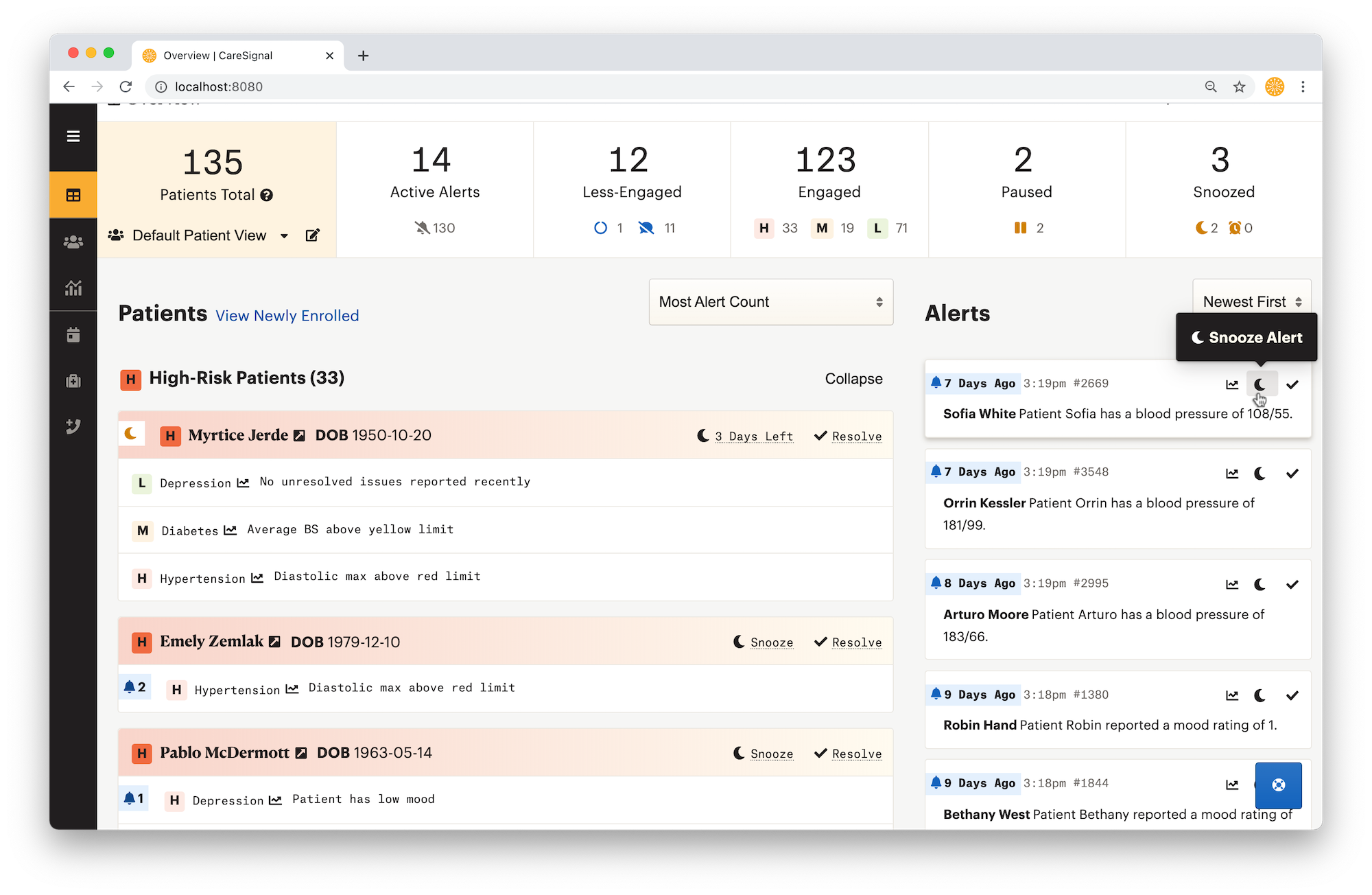Snooze Emely Zemlak
Screen dimensions: 1372x895
[764, 642]
